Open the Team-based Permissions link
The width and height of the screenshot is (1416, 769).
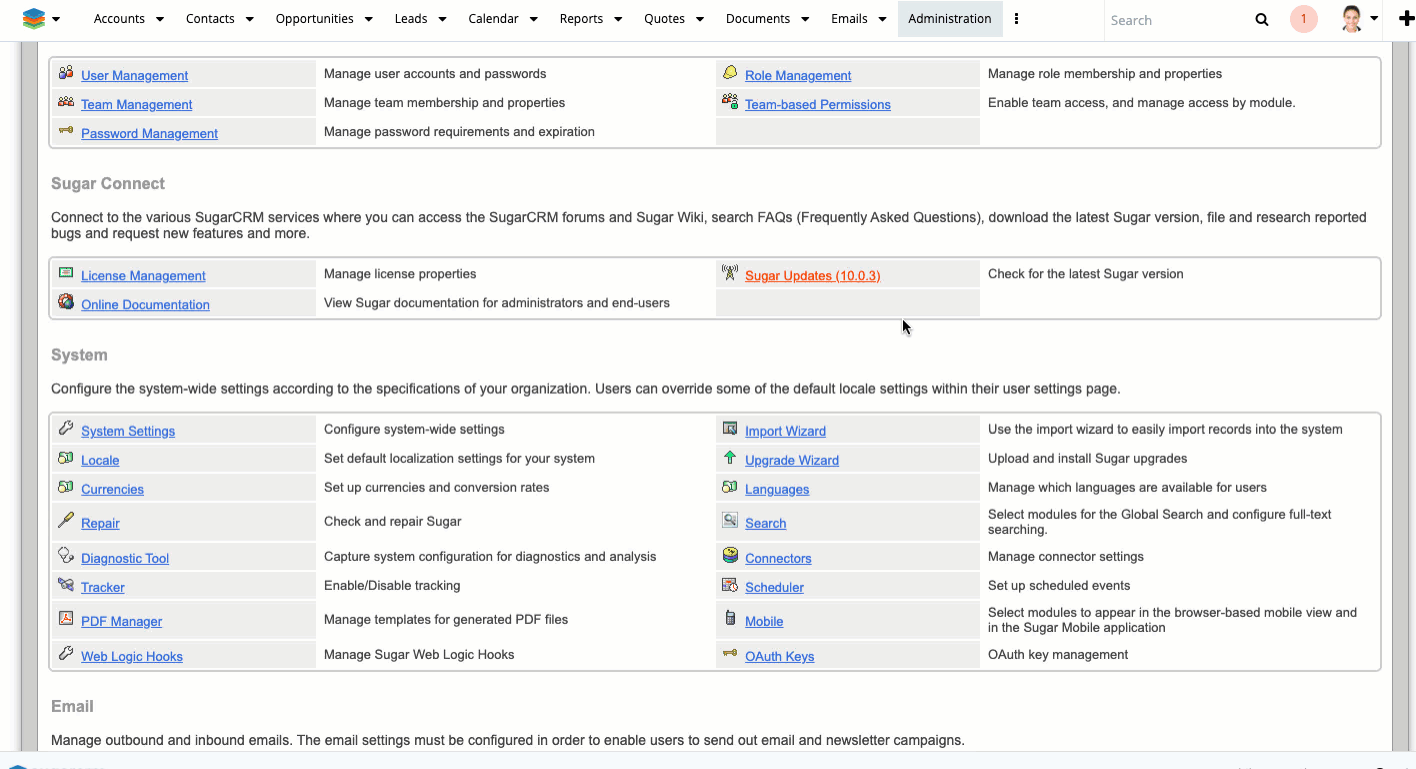point(817,104)
